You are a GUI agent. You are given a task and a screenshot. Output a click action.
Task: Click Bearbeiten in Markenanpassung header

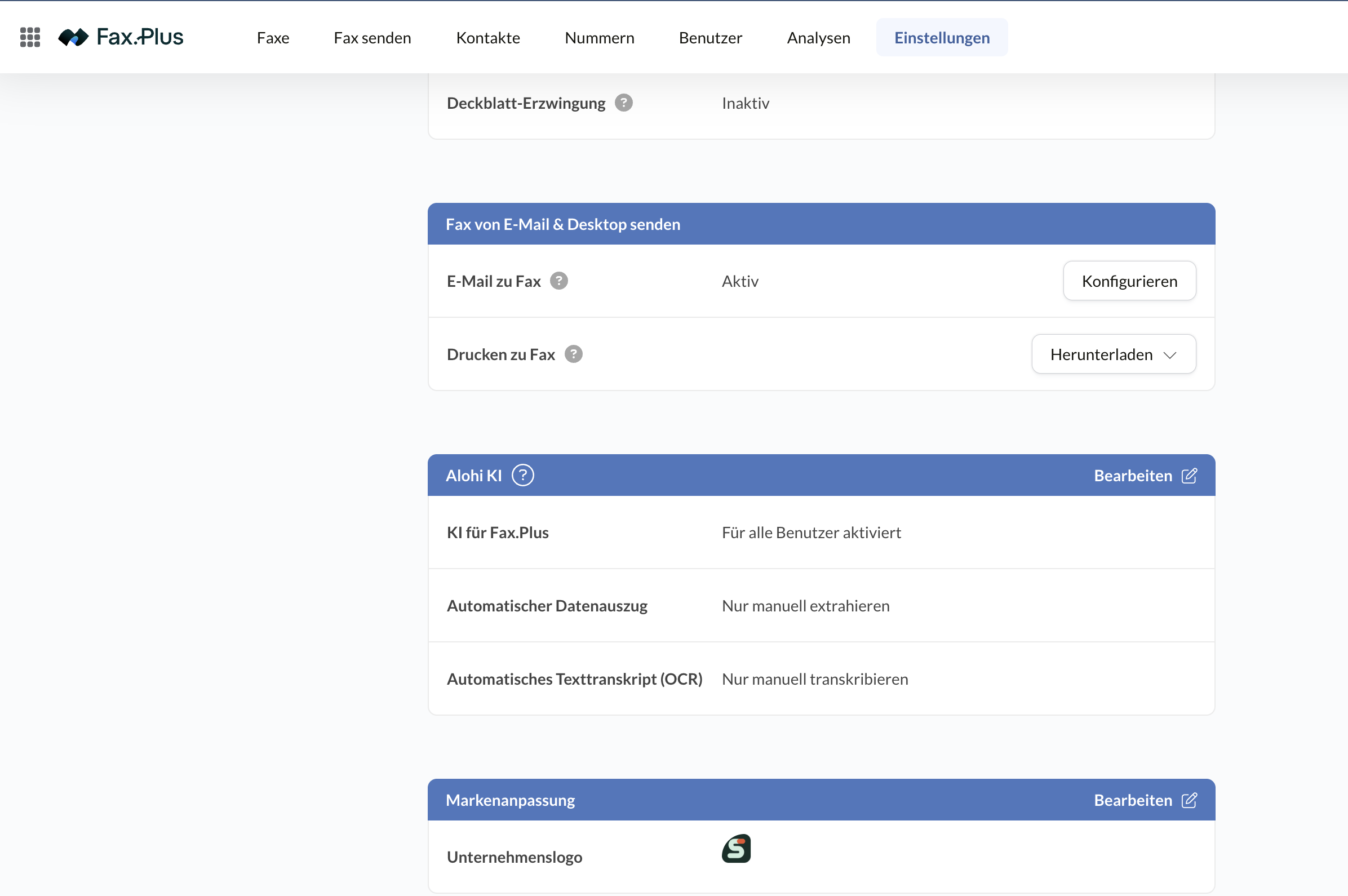pyautogui.click(x=1133, y=800)
